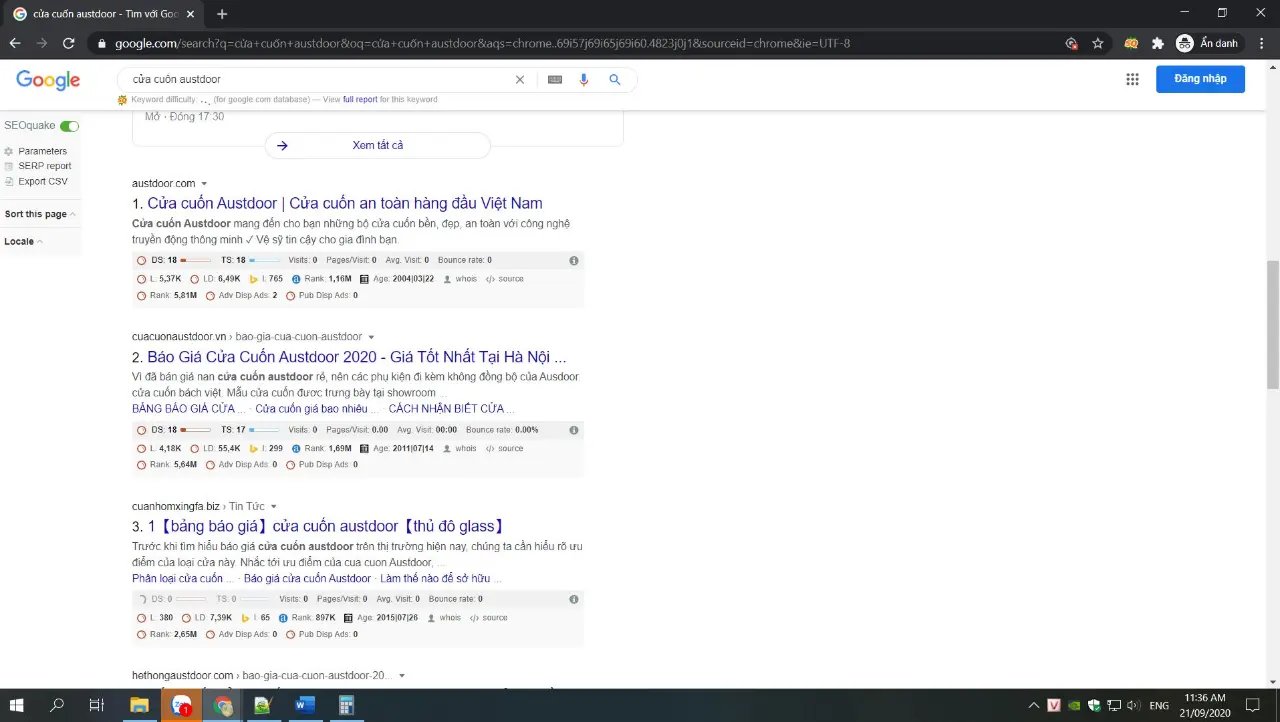1280x722 pixels.
Task: Expand the austdoor.com result dropdown arrow
Action: [x=204, y=184]
